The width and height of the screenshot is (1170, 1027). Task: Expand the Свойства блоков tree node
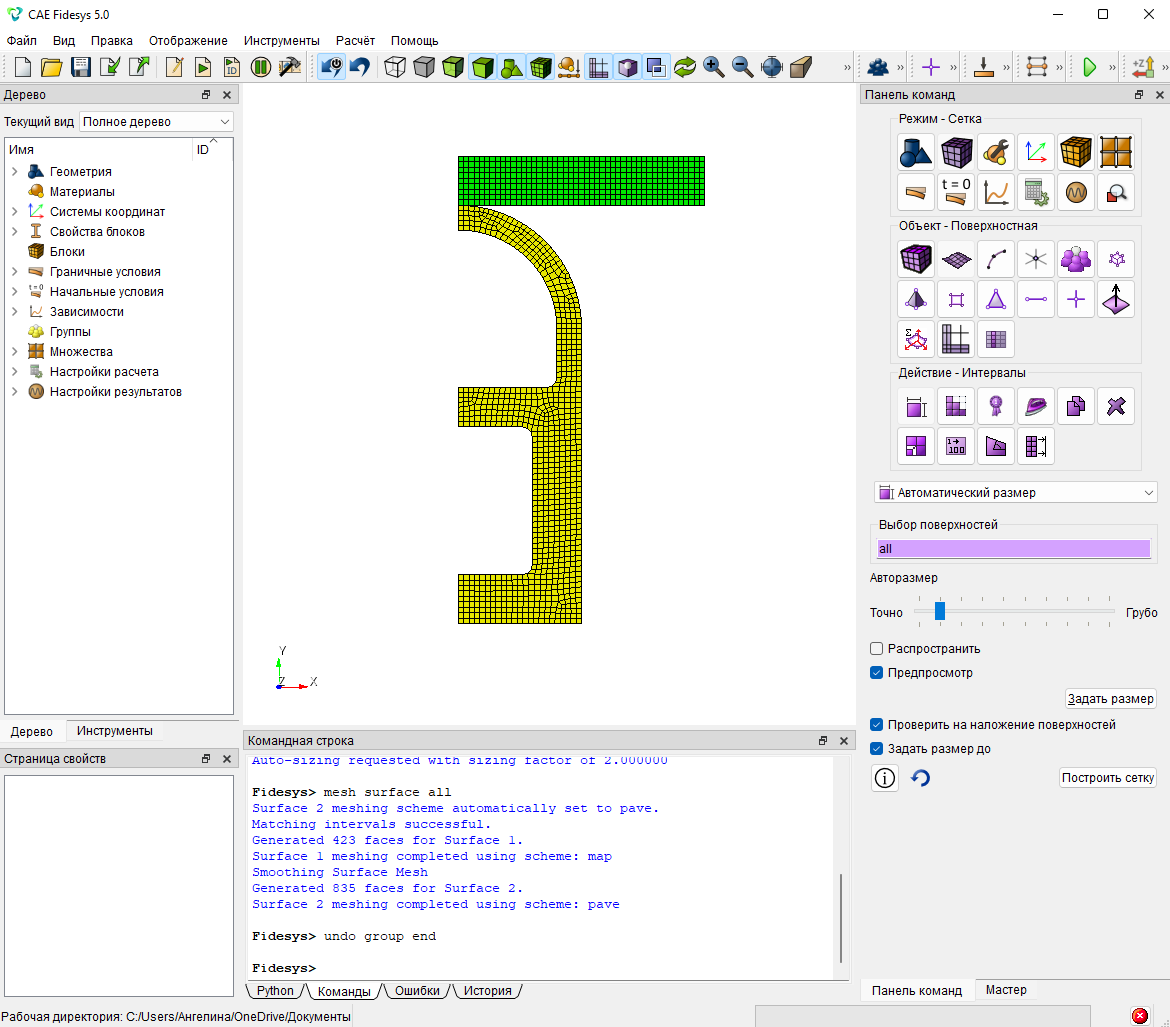click(x=14, y=231)
